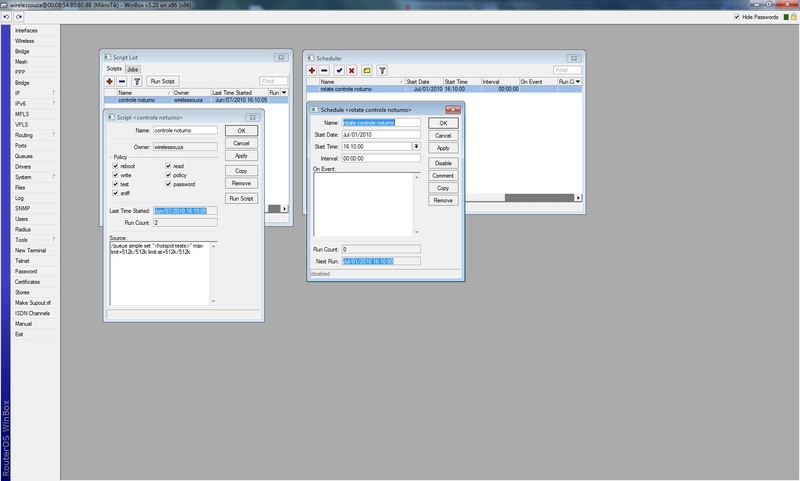800x481 pixels.
Task: Click green status indicator at top right
Action: click(786, 17)
